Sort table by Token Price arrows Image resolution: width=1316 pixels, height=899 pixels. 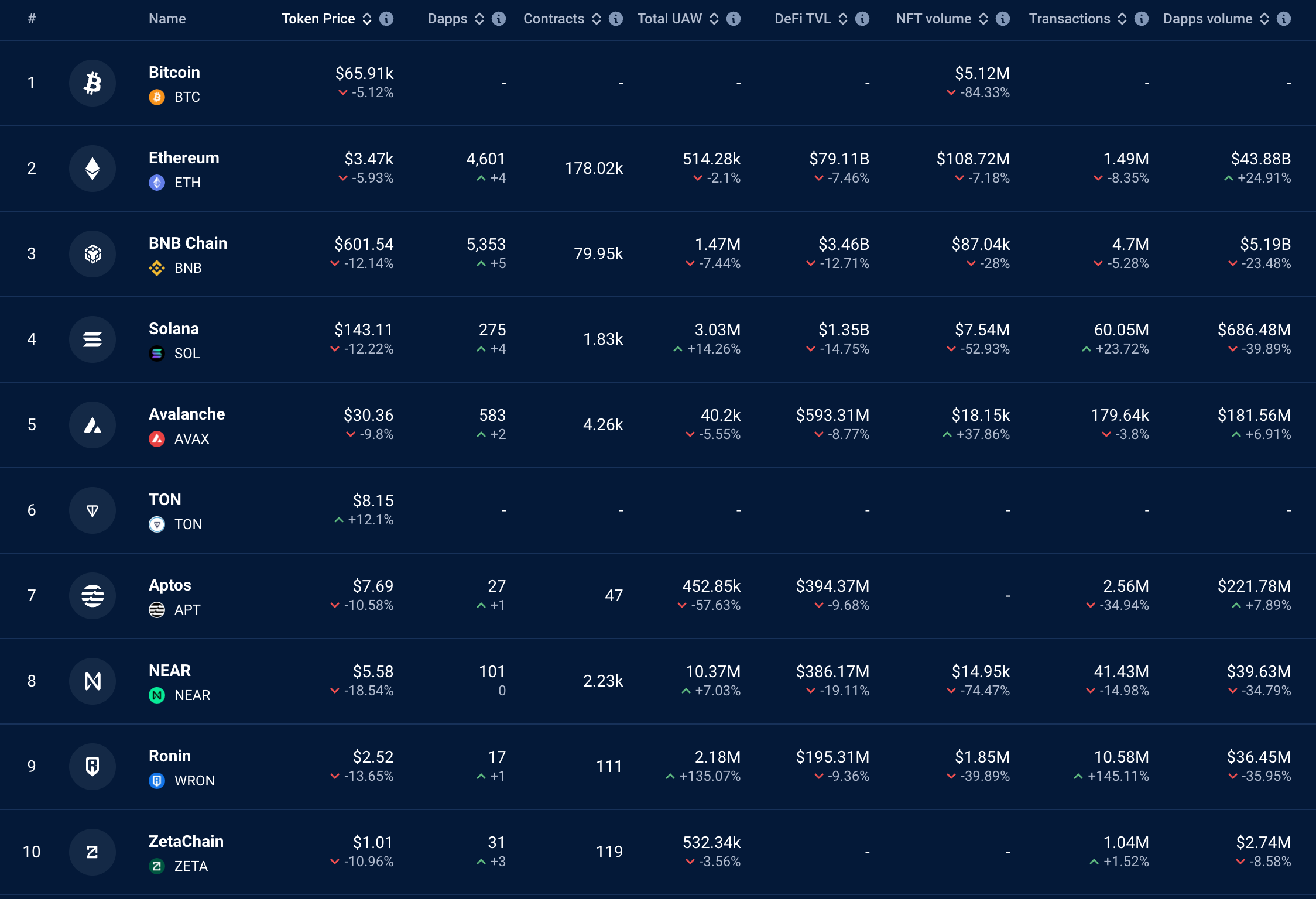(x=367, y=19)
